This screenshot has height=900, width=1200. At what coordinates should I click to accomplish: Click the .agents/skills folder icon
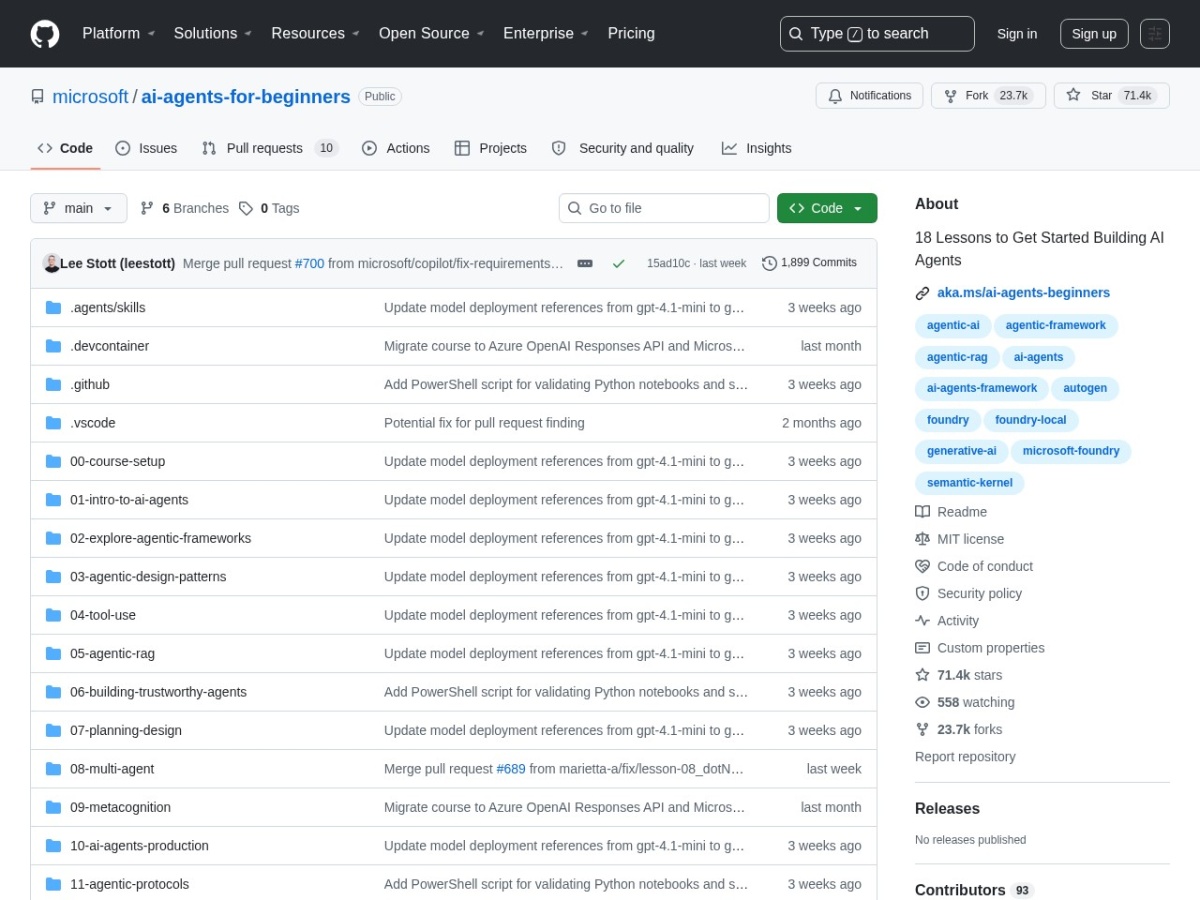(x=53, y=307)
